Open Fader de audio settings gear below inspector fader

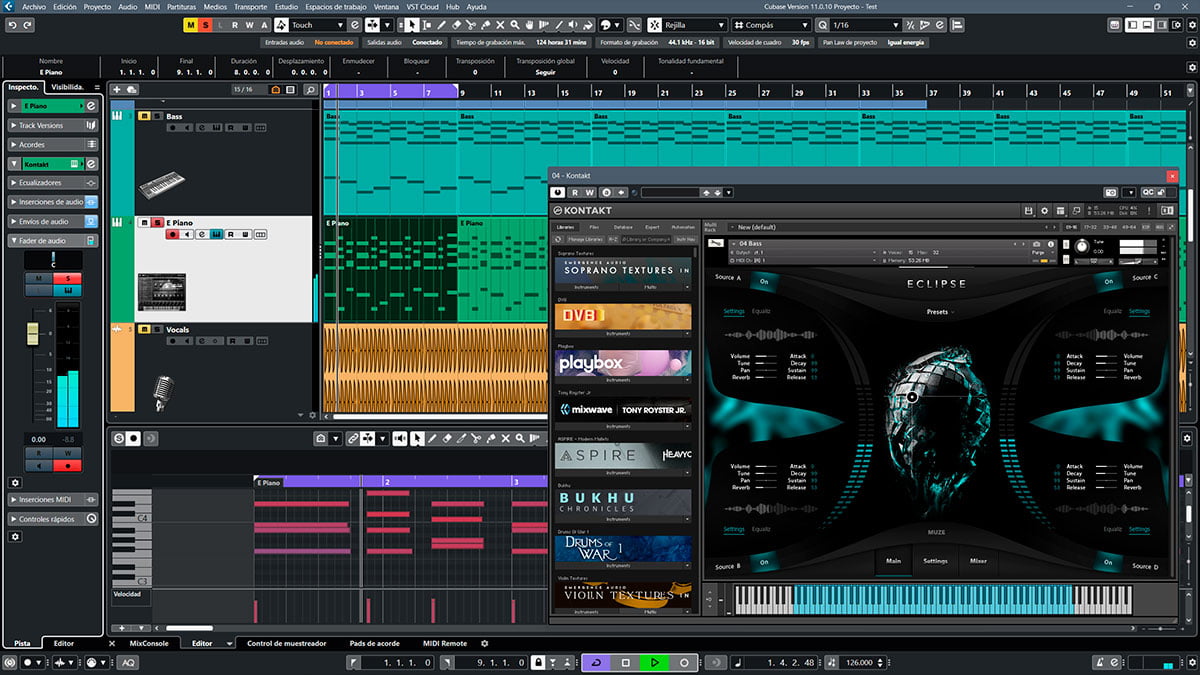point(15,482)
